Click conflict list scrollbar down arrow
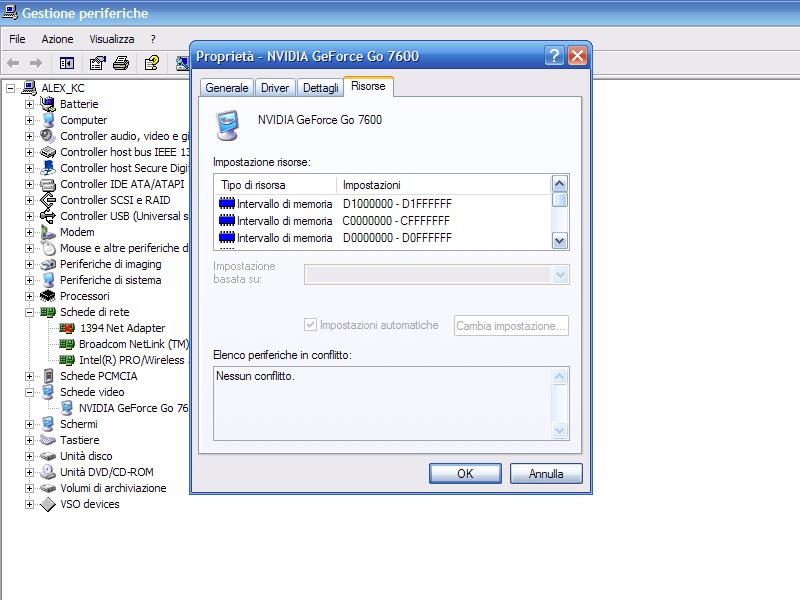Viewport: 800px width, 600px height. 560,431
